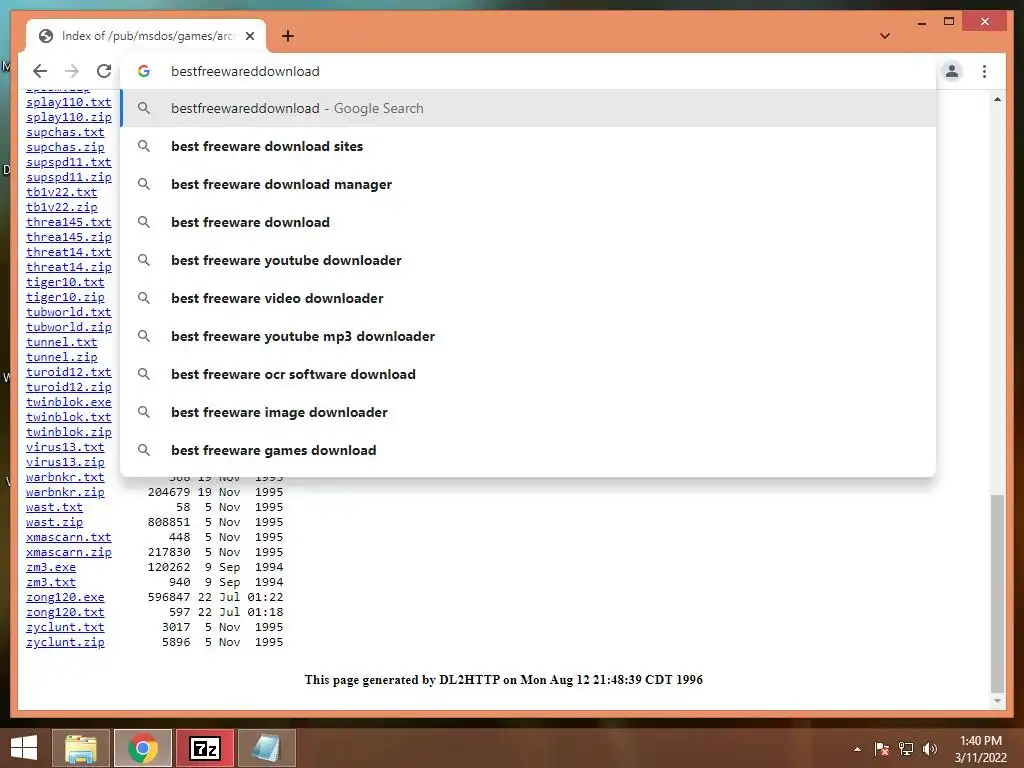Open the tubworld.zip link

pos(69,327)
